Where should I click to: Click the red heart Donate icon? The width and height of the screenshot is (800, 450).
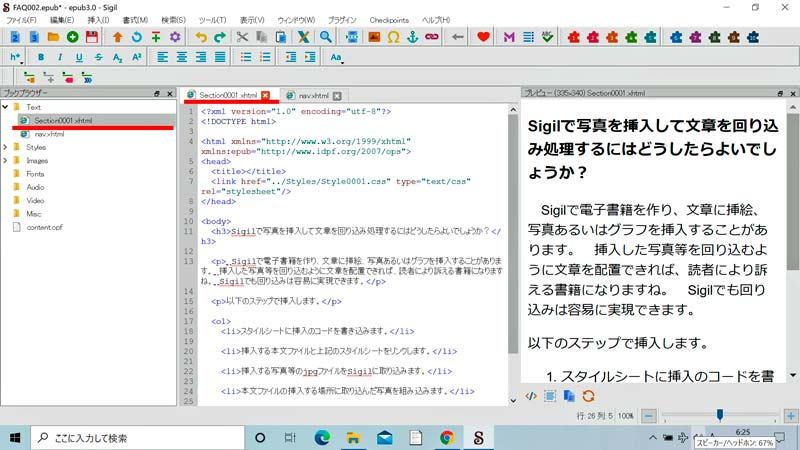point(484,37)
